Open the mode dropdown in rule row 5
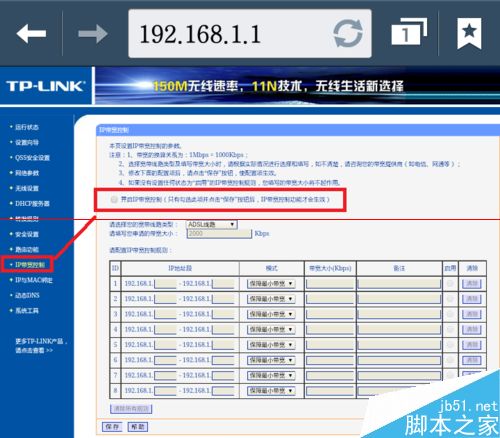 (271, 345)
